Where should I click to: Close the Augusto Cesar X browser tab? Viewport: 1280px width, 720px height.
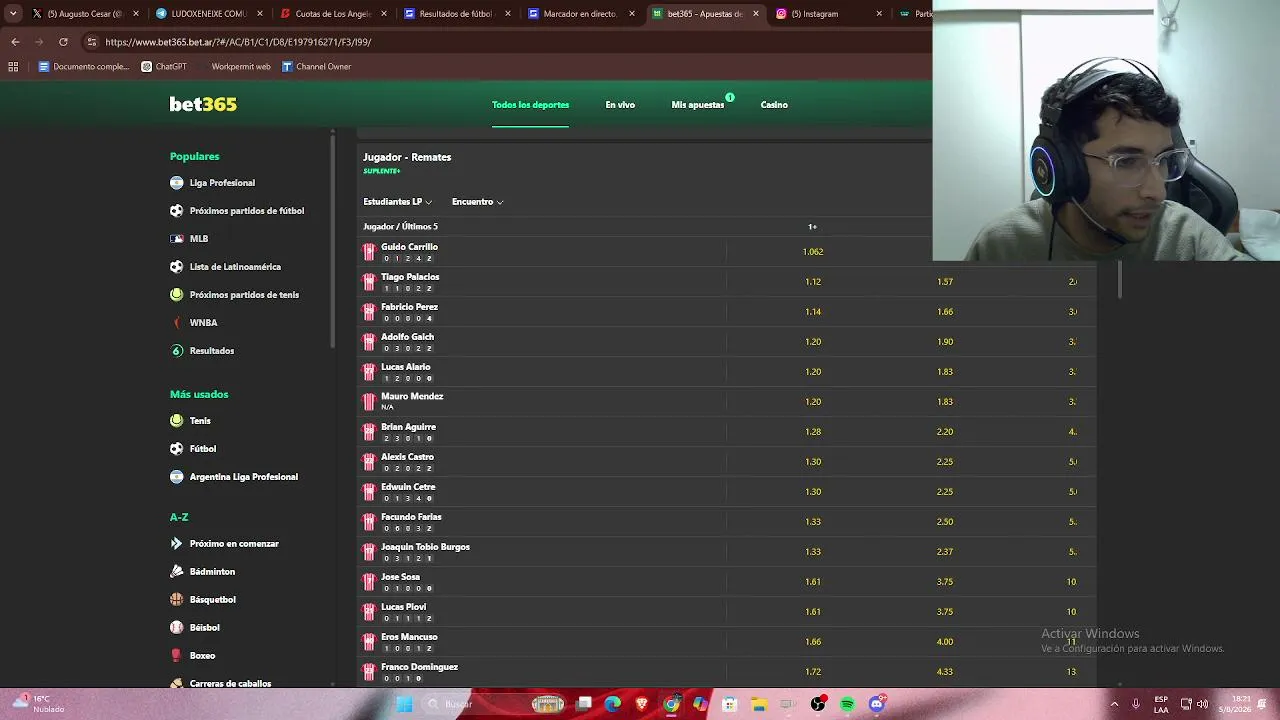point(136,14)
